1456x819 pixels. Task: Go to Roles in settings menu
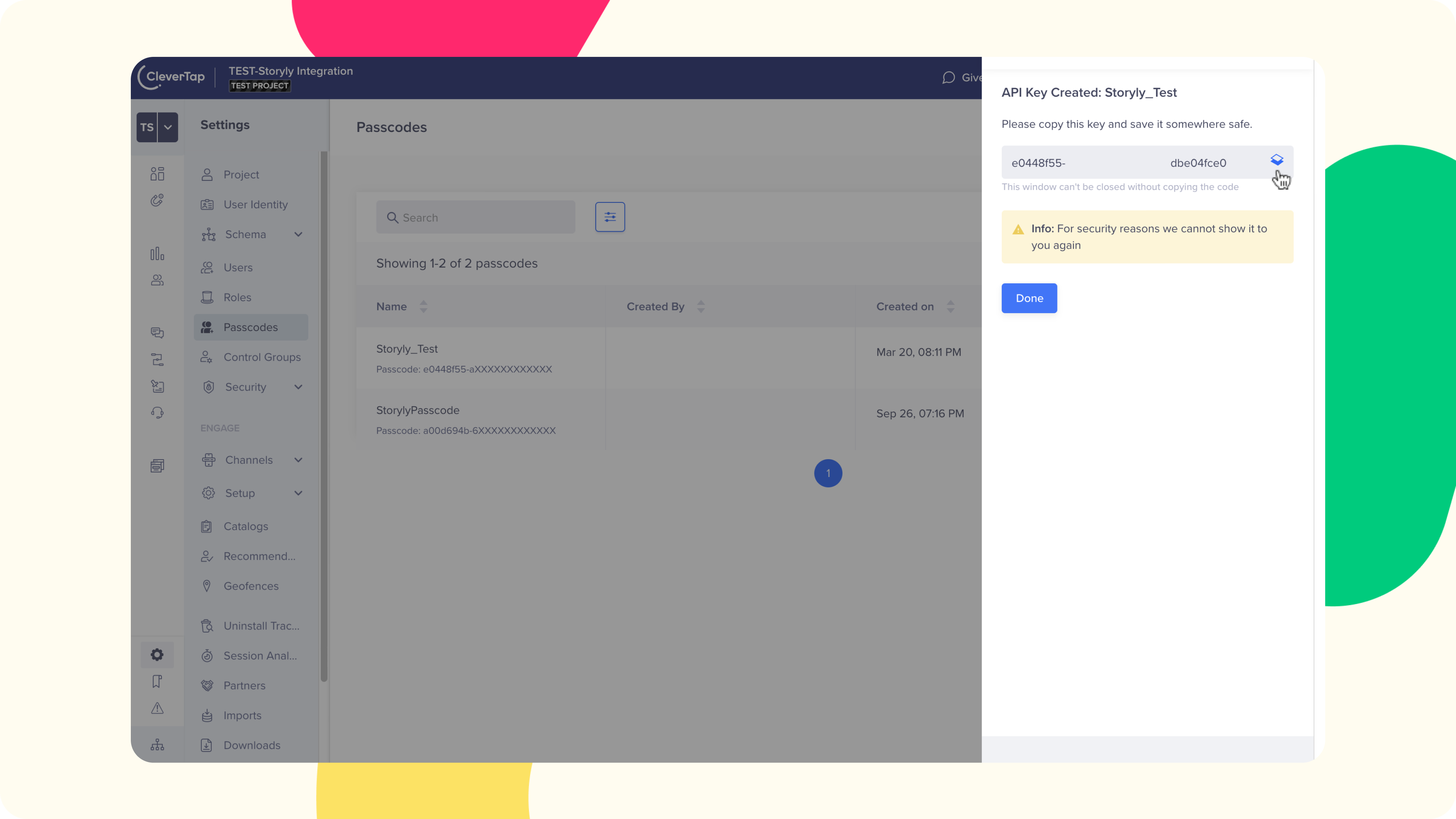point(237,297)
